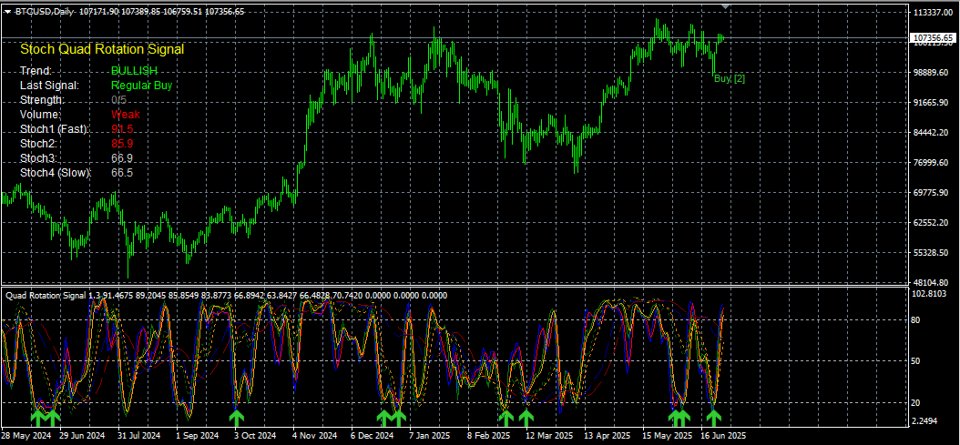Click the 28 May 2024 date label

click(x=26, y=436)
